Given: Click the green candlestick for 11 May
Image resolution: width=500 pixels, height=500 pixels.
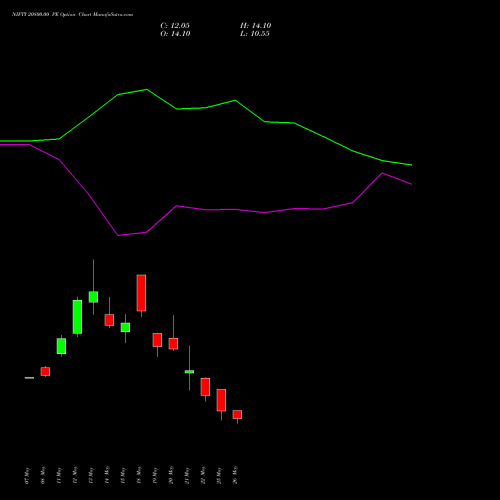Looking at the screenshot, I should pos(61,346).
